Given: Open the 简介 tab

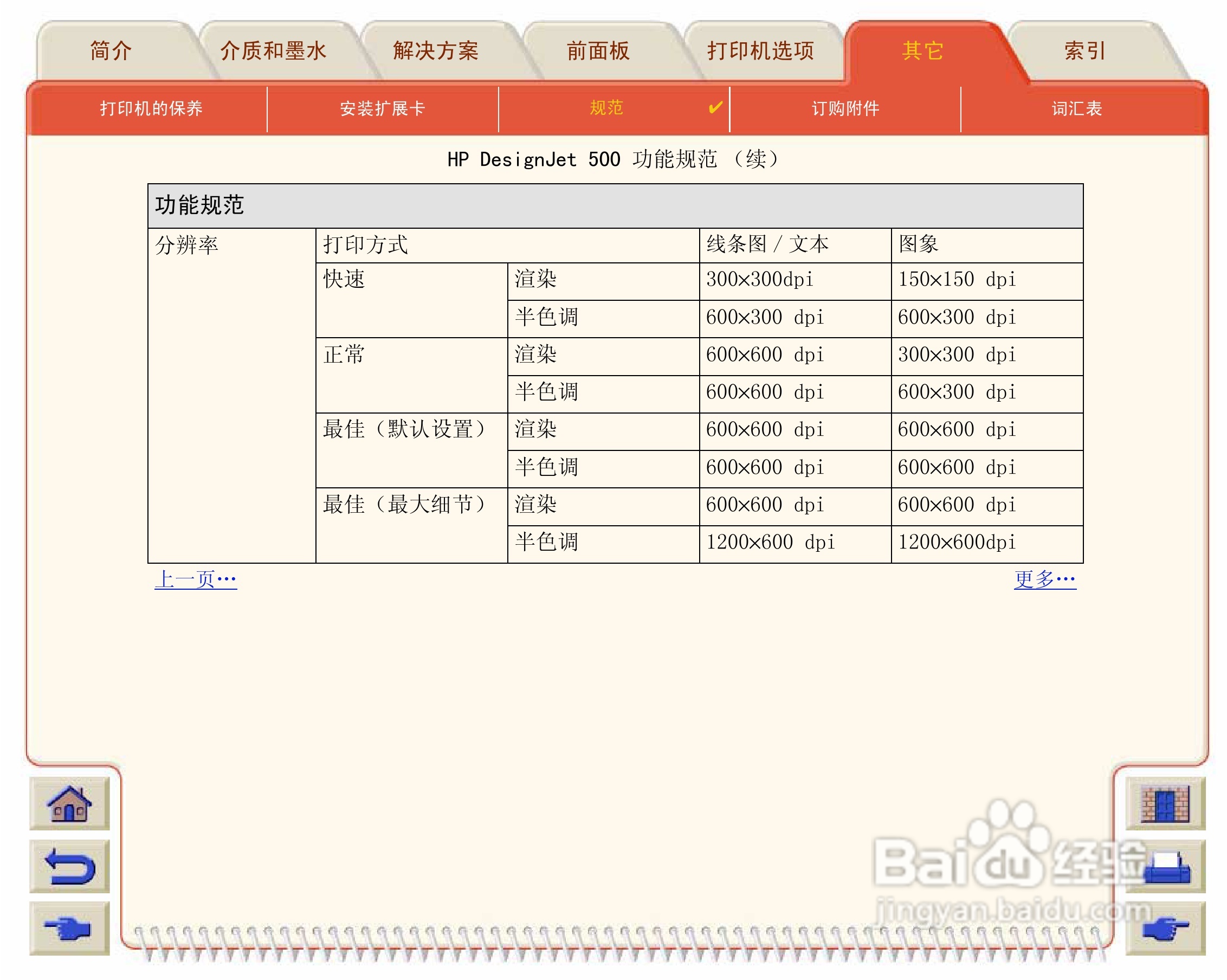Looking at the screenshot, I should click(x=111, y=51).
